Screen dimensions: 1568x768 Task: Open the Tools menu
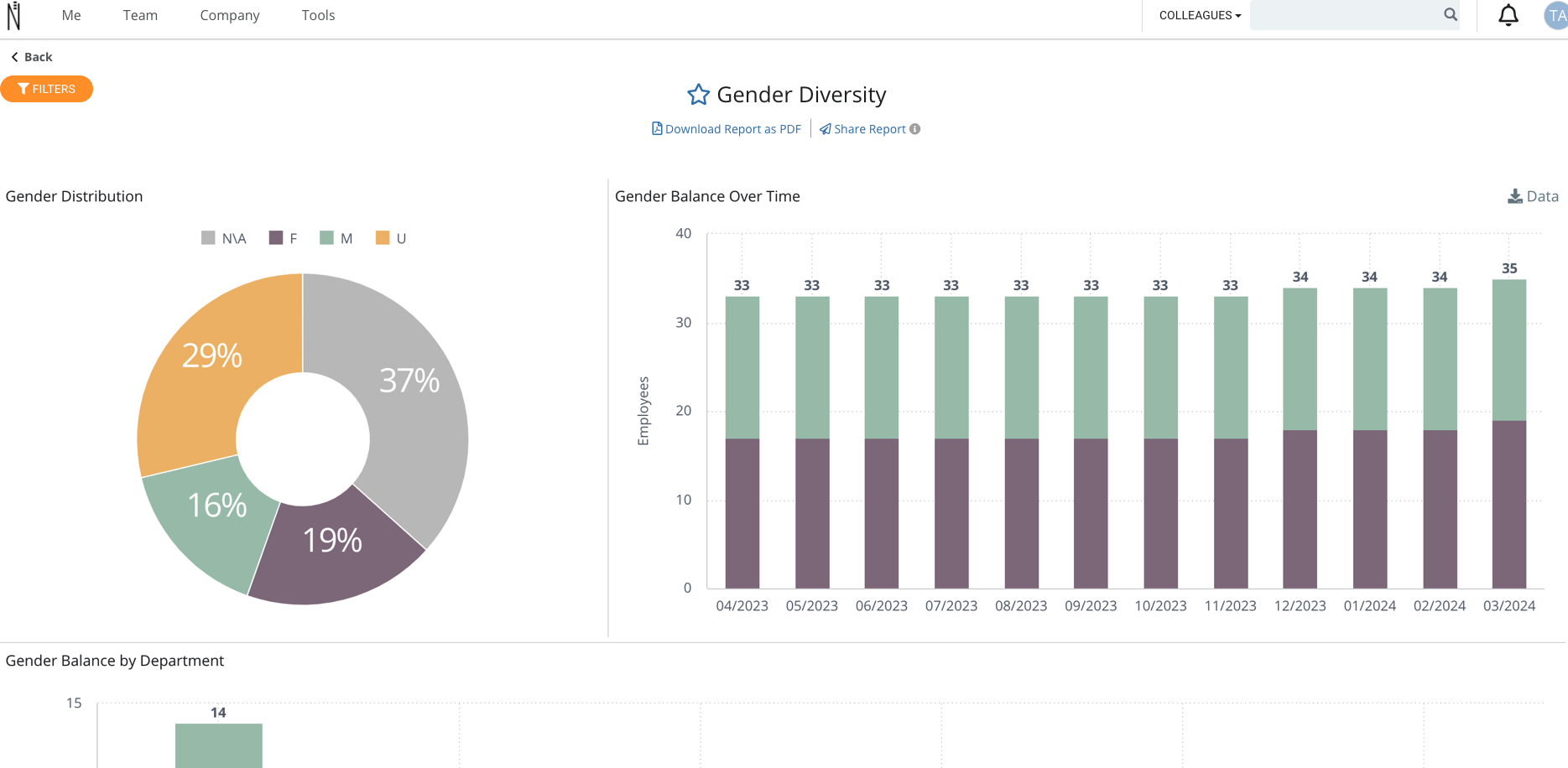click(x=318, y=15)
